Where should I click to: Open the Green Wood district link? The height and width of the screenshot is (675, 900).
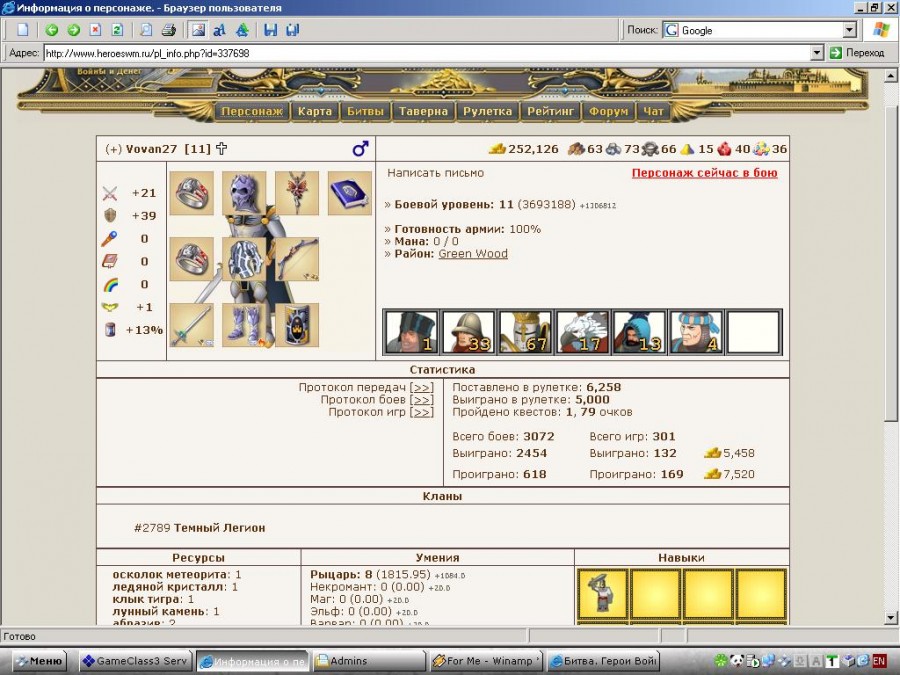click(473, 254)
